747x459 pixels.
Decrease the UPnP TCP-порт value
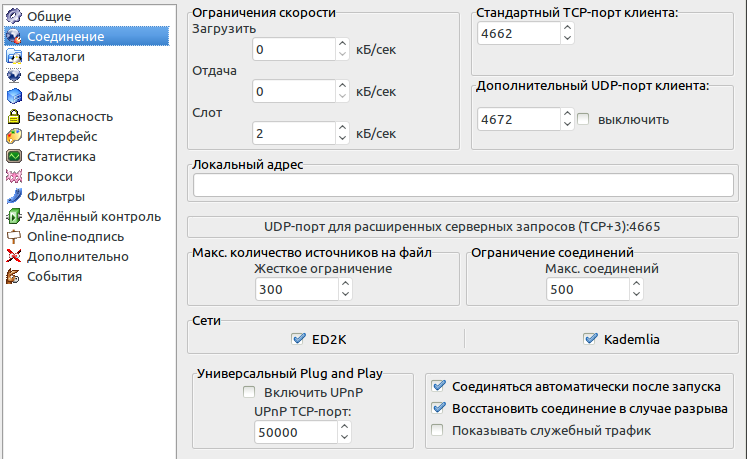pyautogui.click(x=344, y=437)
